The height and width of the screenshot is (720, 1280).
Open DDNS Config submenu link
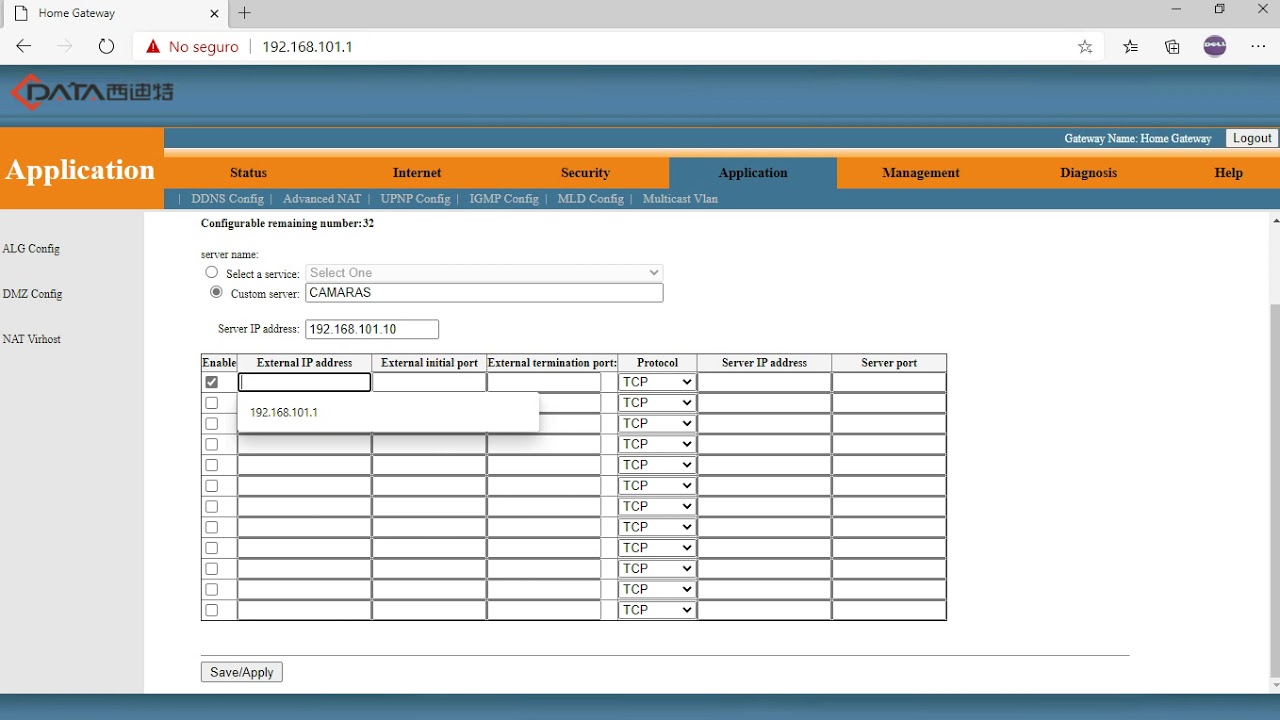(227, 199)
